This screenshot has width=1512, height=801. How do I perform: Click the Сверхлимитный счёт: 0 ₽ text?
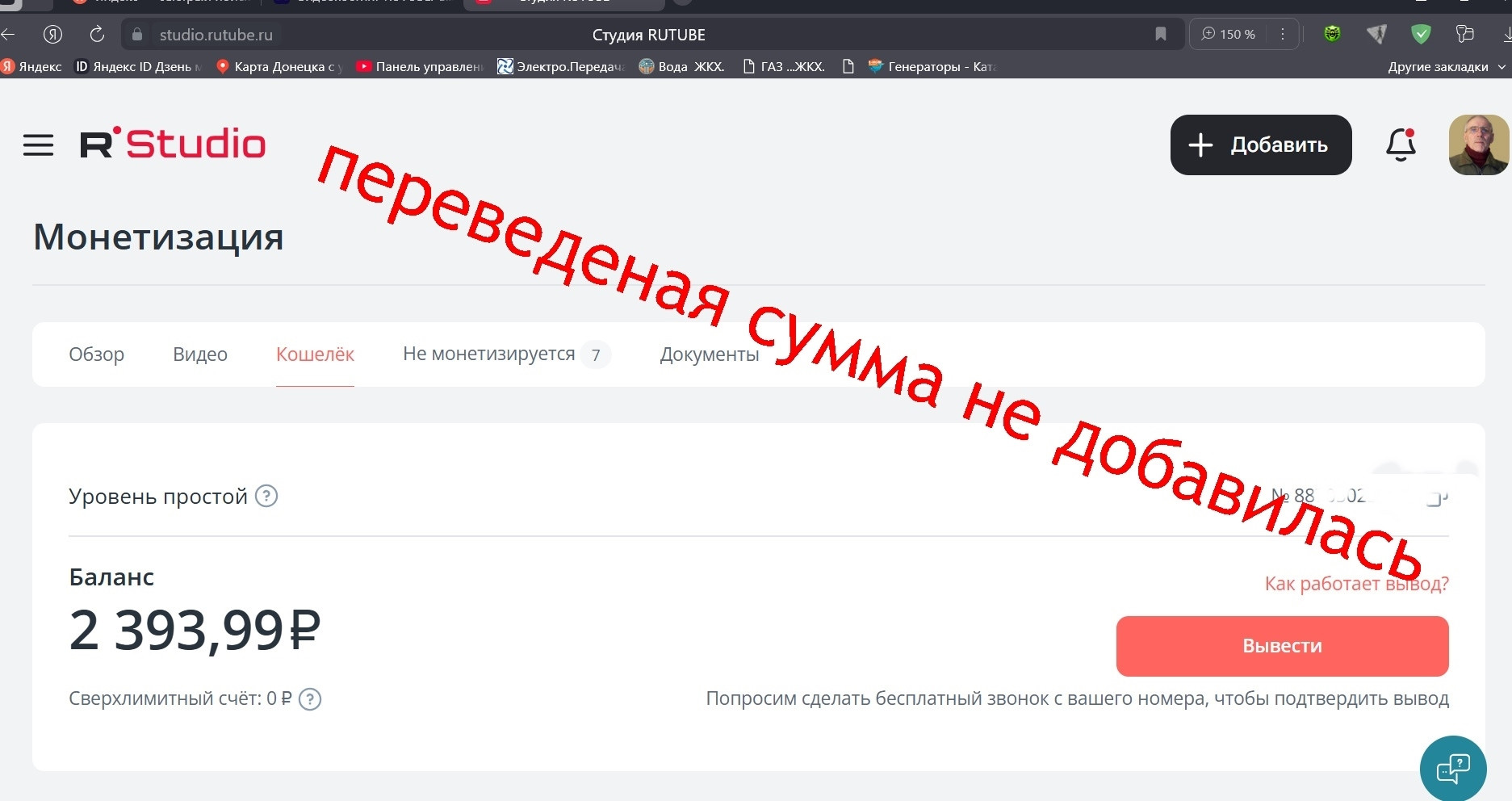180,698
